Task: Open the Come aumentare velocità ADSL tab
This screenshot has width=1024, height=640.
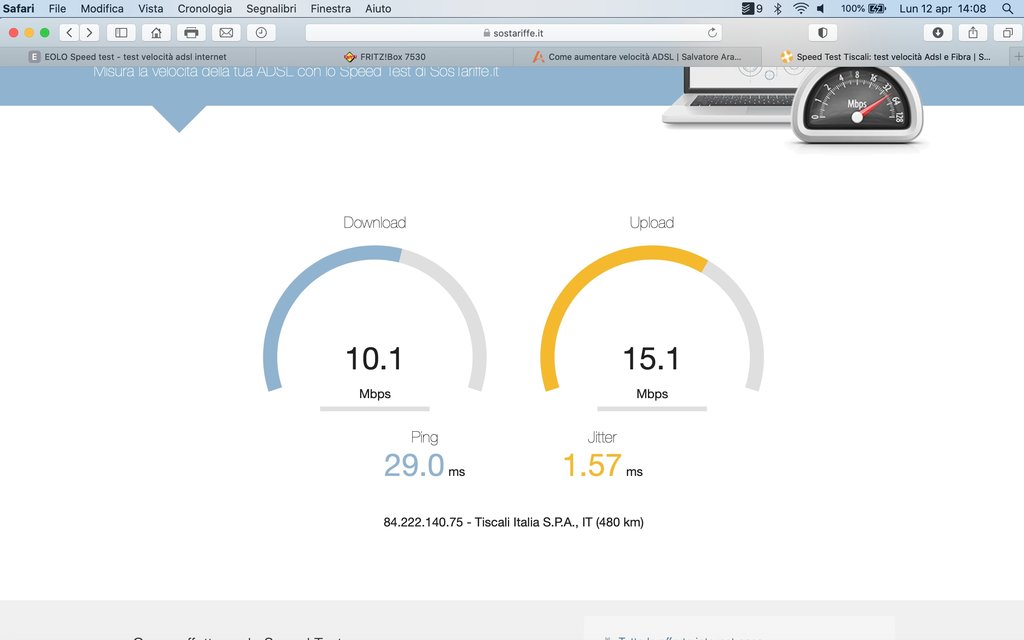Action: pyautogui.click(x=640, y=57)
